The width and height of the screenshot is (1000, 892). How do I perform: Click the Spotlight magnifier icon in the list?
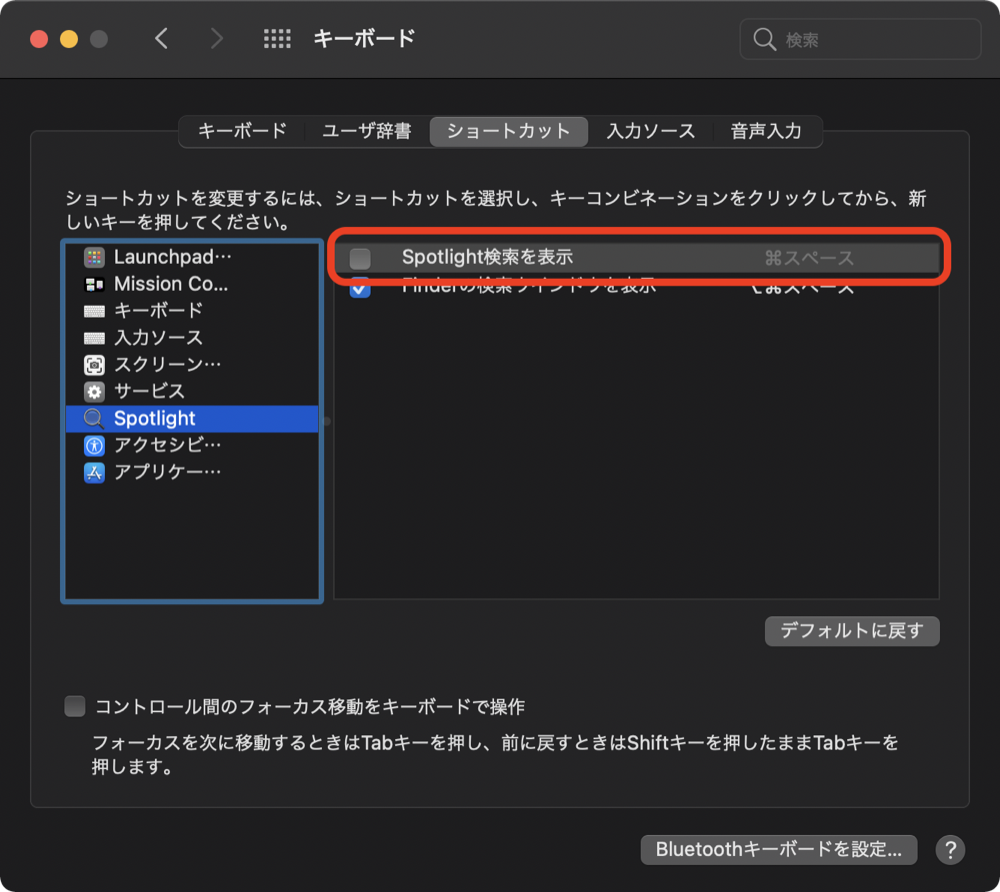coord(94,419)
